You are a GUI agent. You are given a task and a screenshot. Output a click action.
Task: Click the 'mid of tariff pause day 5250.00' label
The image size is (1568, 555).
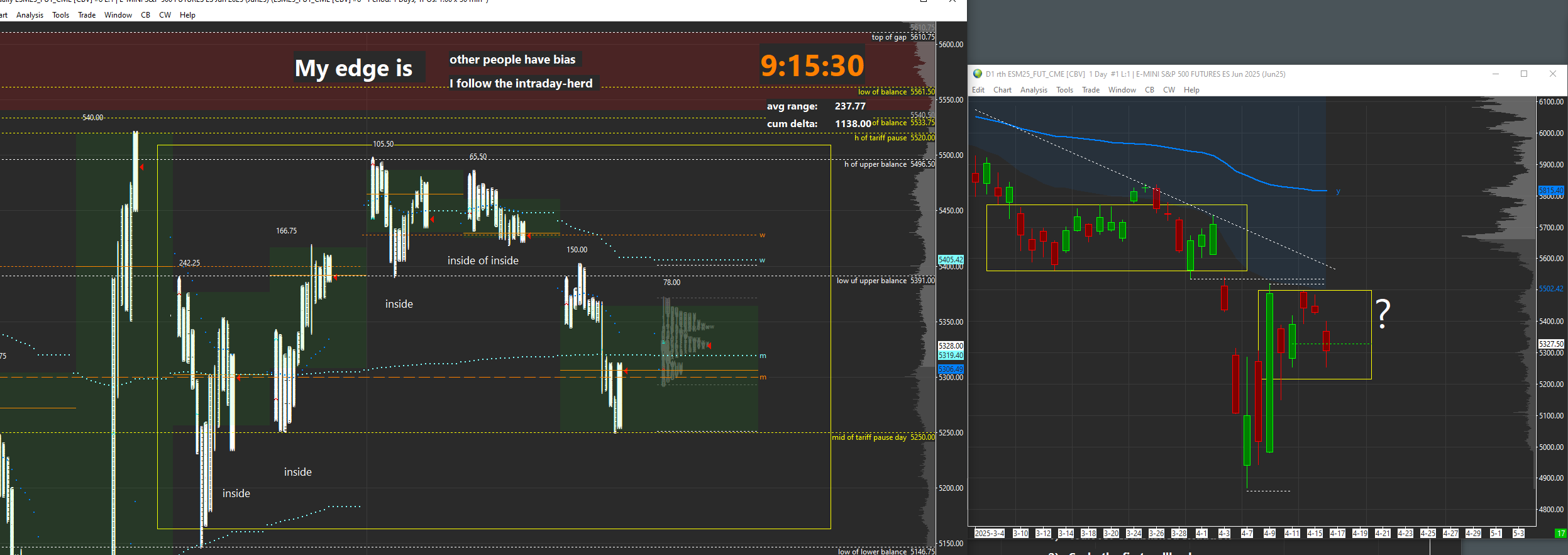tap(883, 437)
